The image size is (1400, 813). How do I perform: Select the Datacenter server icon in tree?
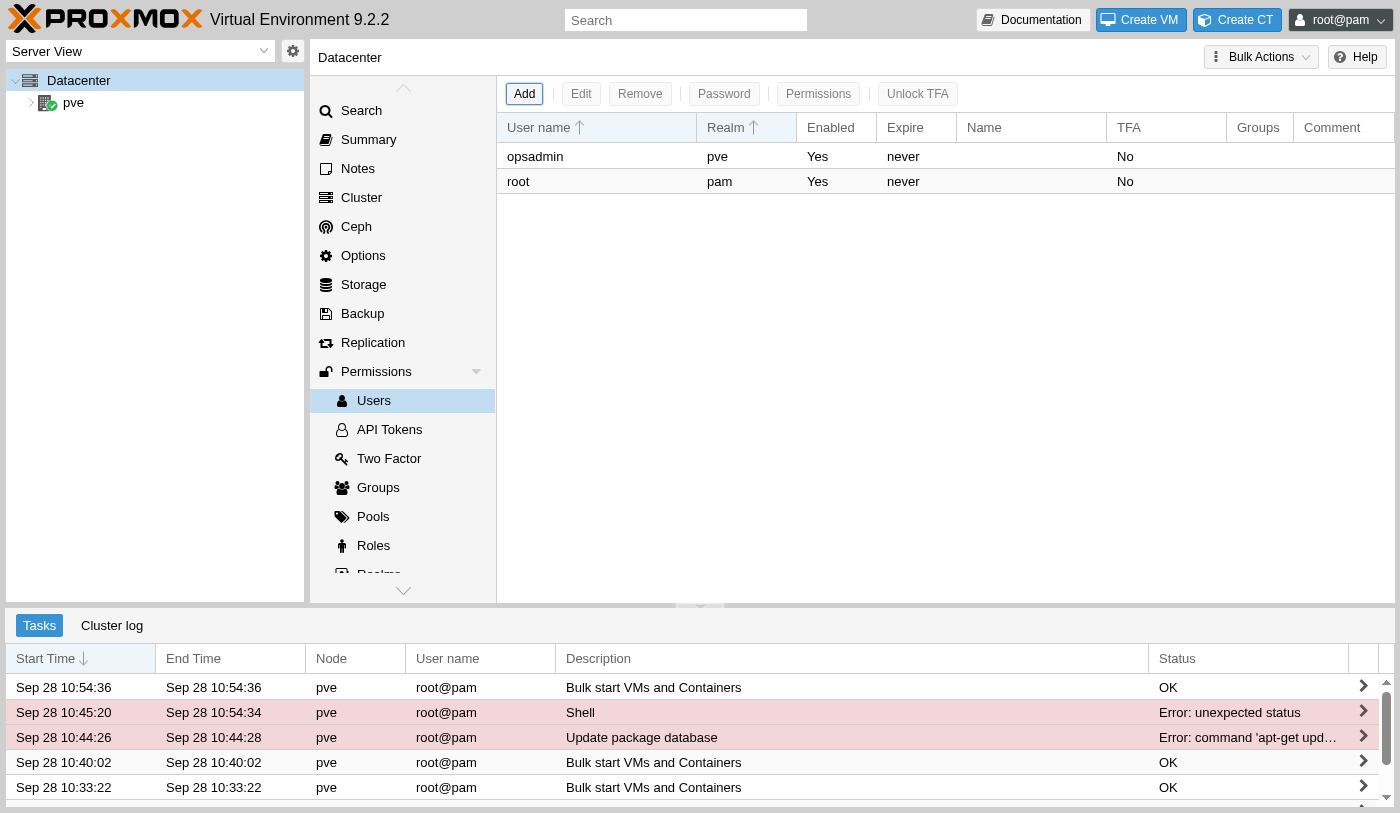30,81
